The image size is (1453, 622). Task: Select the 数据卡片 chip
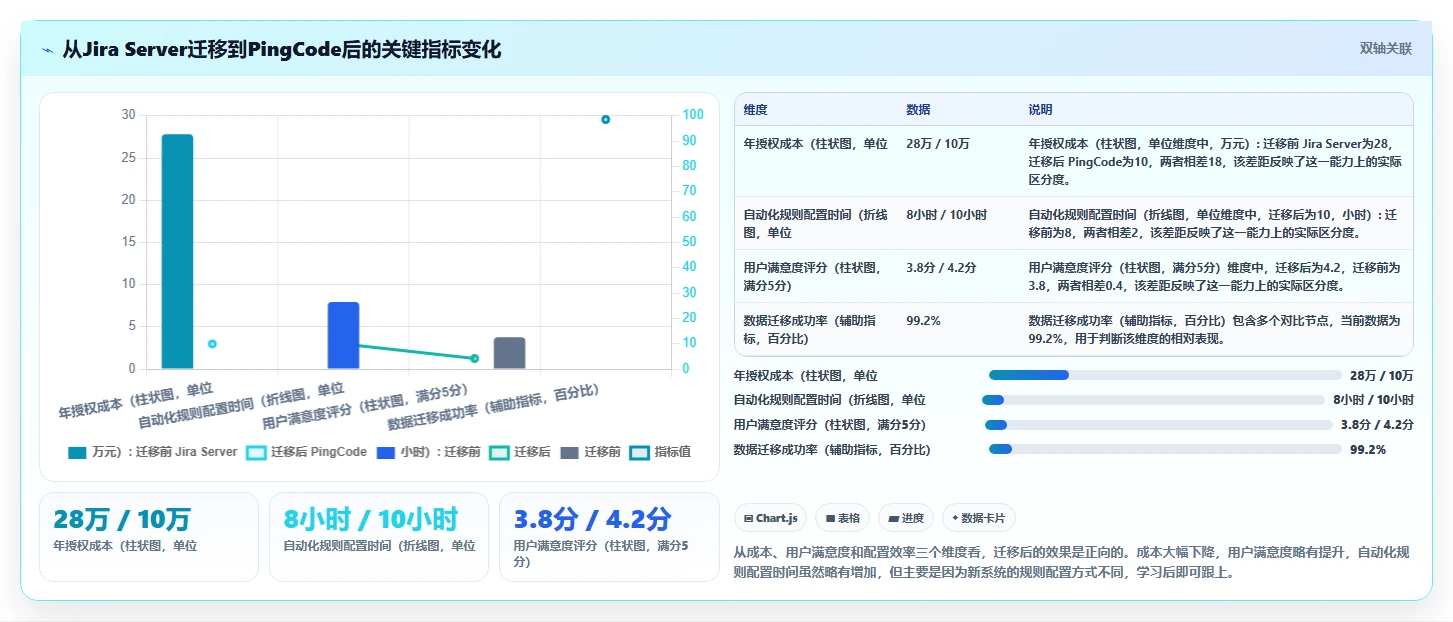979,518
